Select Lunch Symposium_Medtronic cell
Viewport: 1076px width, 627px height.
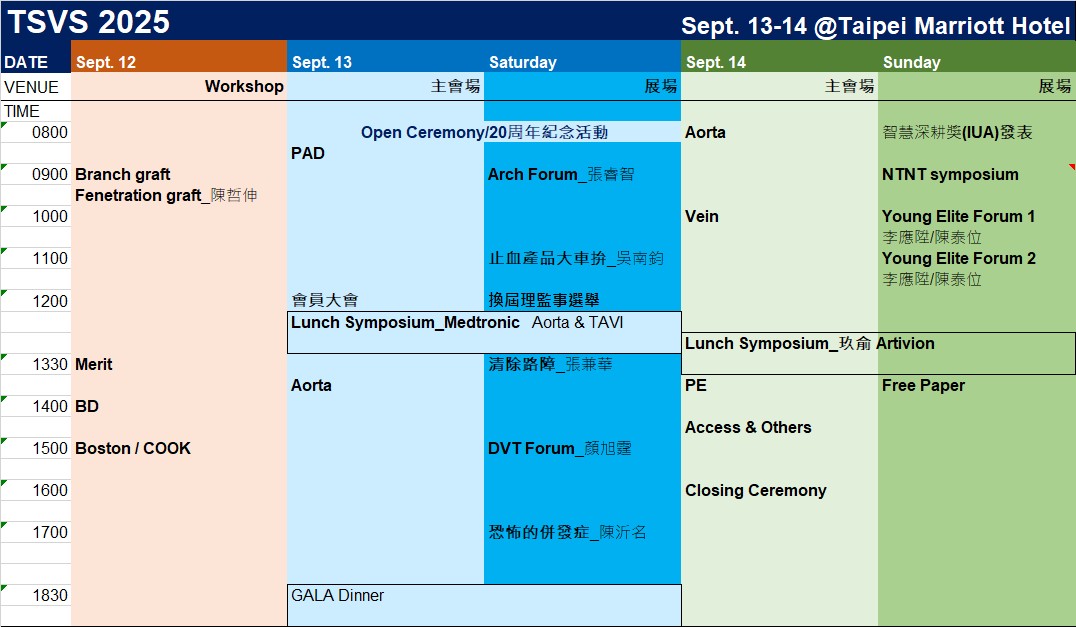click(484, 333)
